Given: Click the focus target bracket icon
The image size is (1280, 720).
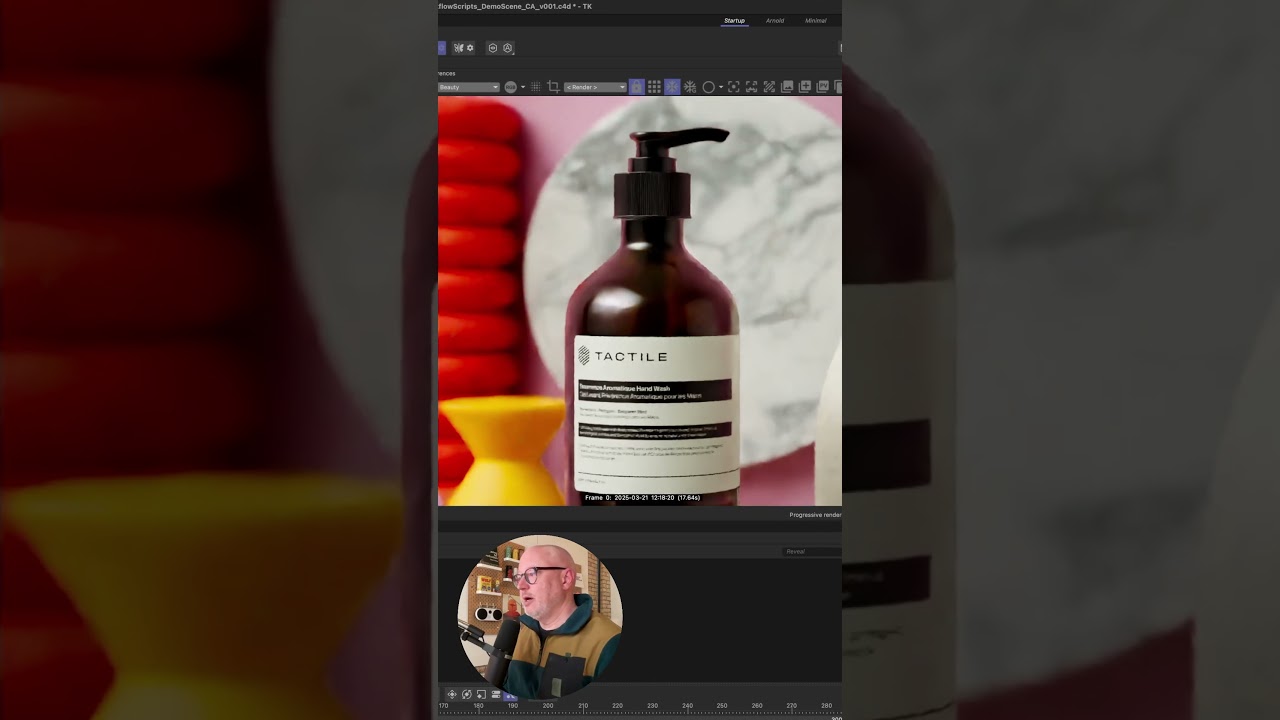Looking at the screenshot, I should (x=734, y=87).
